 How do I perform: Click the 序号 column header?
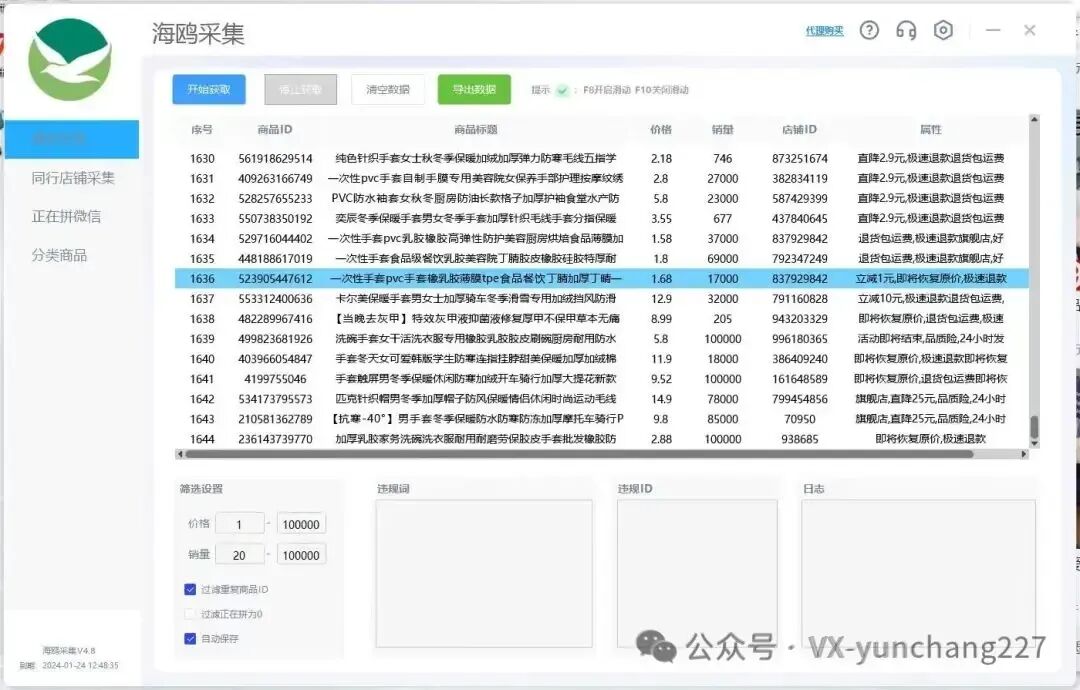(x=202, y=129)
